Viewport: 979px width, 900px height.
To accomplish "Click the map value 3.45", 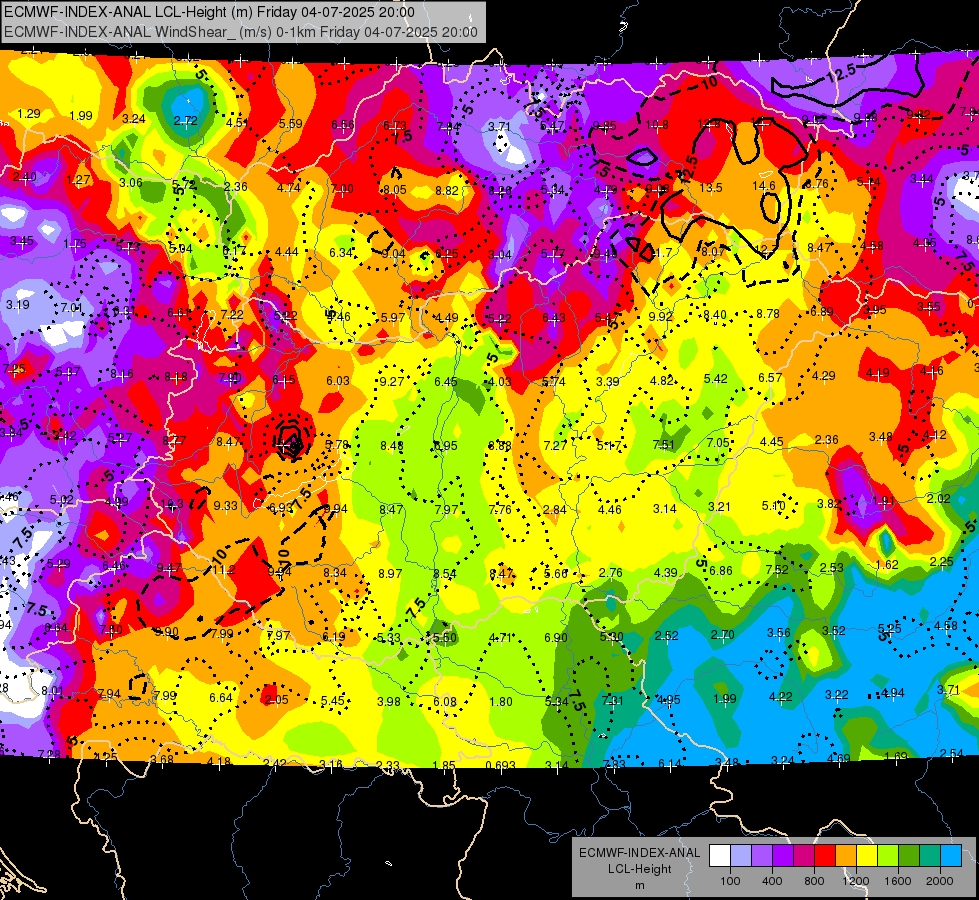I will (x=22, y=240).
